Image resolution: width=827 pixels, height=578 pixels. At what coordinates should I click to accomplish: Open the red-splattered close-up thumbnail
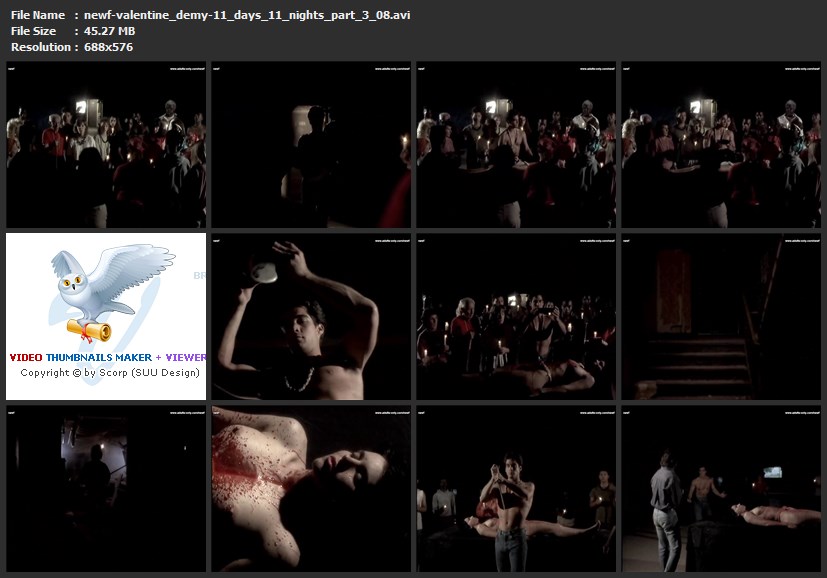(311, 488)
